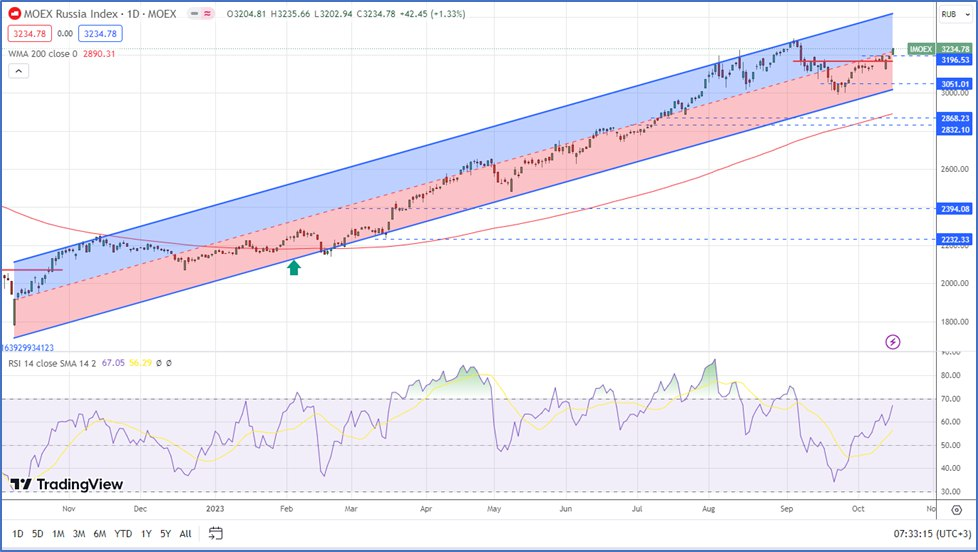Click the 07:33:15 (UTC+3) timezone clock
Image resolution: width=978 pixels, height=552 pixels.
[932, 534]
